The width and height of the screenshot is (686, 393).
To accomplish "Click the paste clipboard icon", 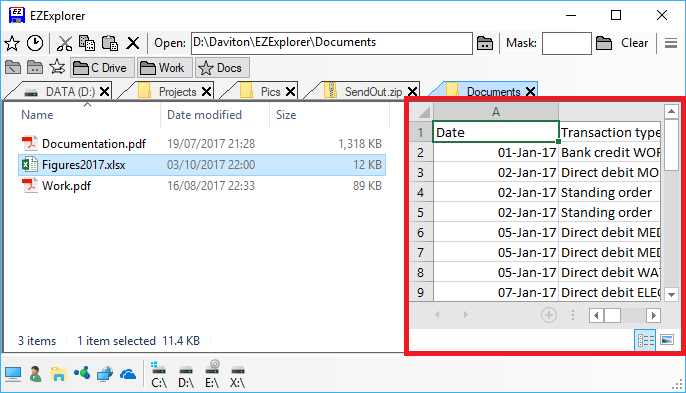I will pos(110,43).
